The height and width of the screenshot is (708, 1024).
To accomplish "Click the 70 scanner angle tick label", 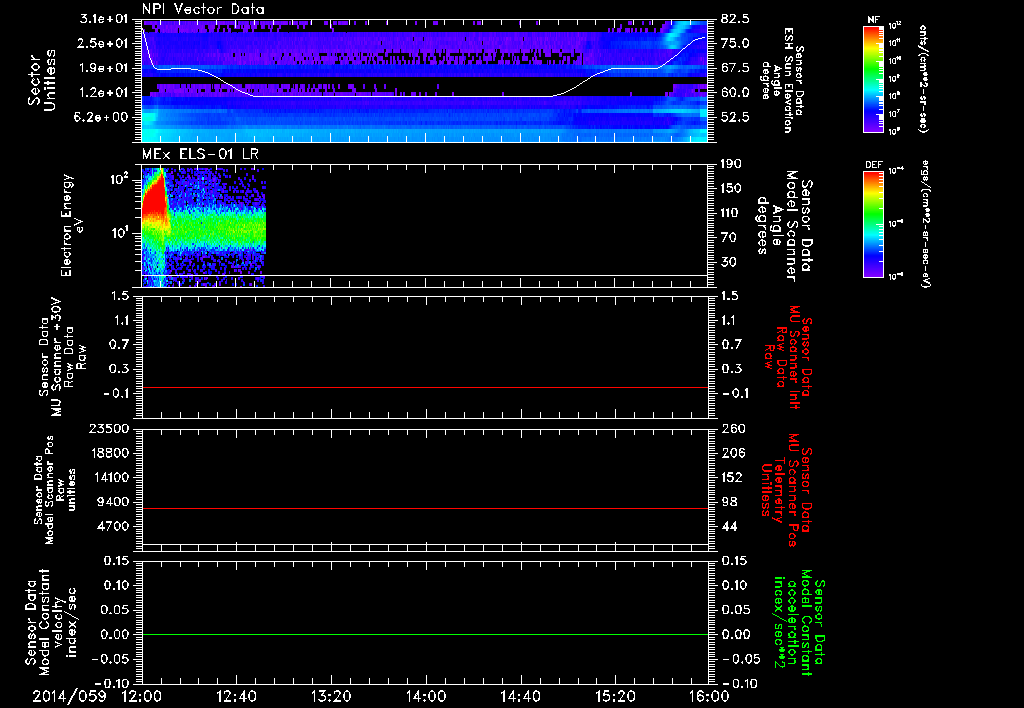I will (x=728, y=238).
